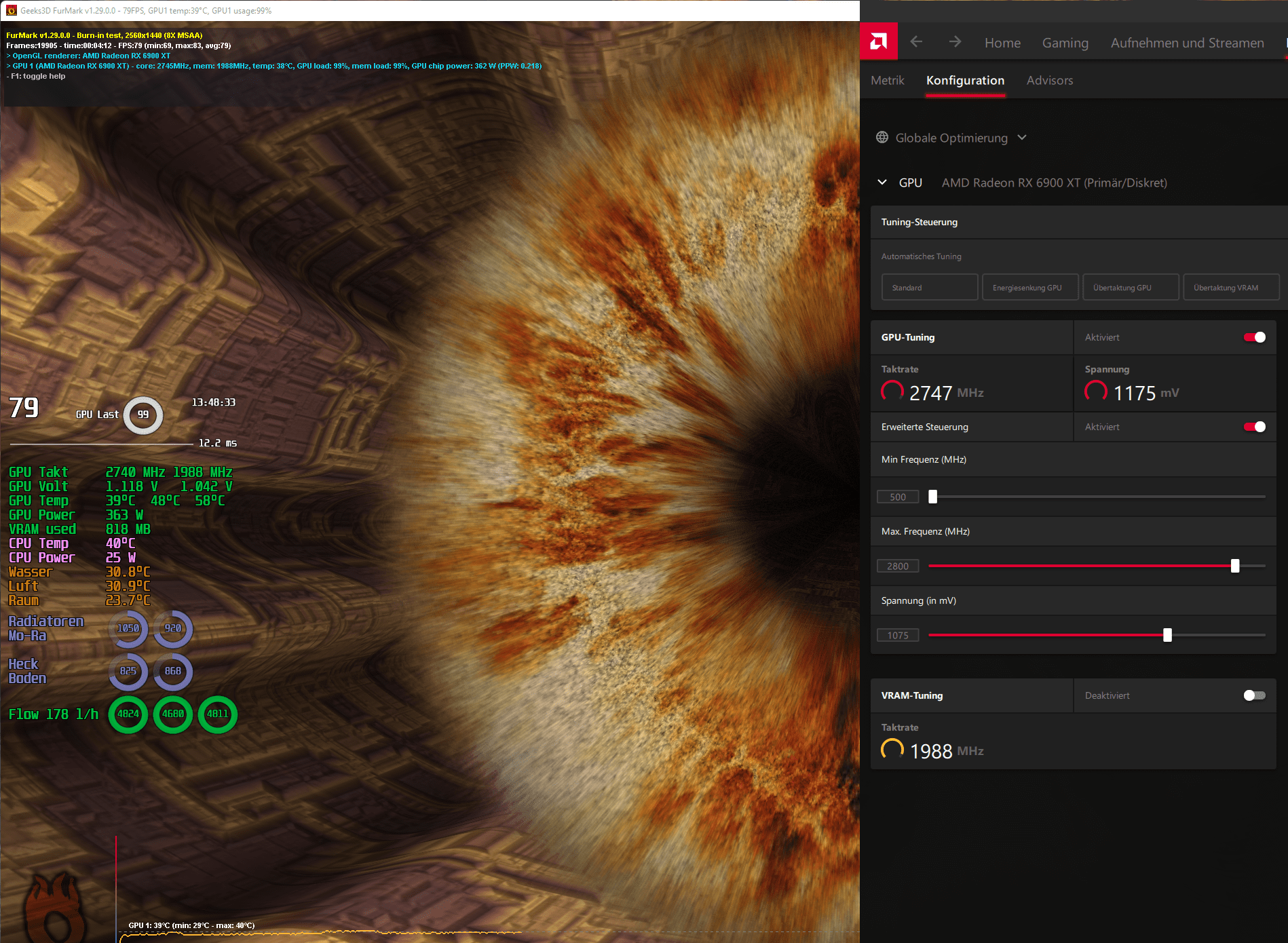Image resolution: width=1288 pixels, height=943 pixels.
Task: Enable the VRAM-Tuning switch
Action: [x=1254, y=695]
